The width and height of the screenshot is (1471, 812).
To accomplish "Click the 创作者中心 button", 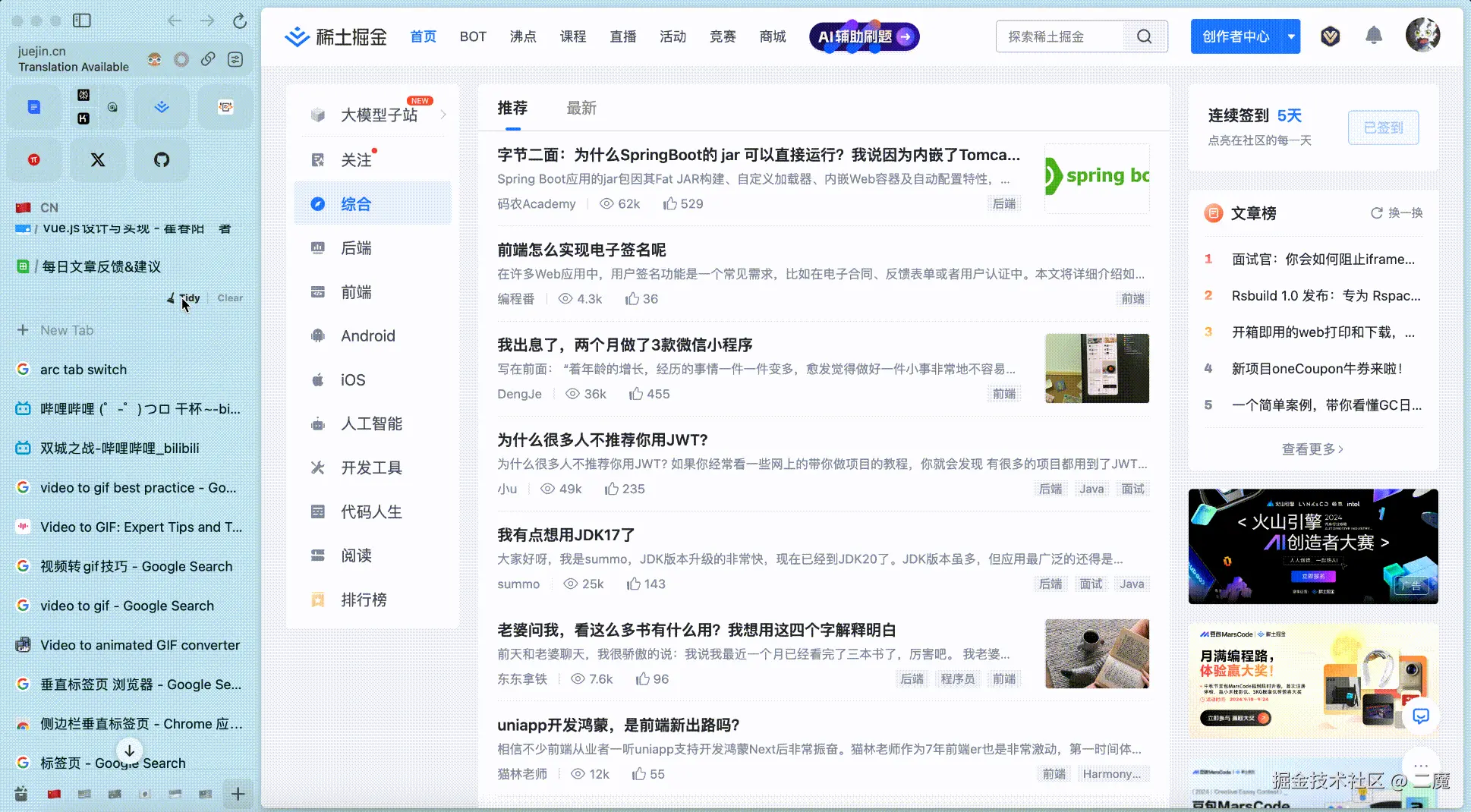I will (1236, 36).
